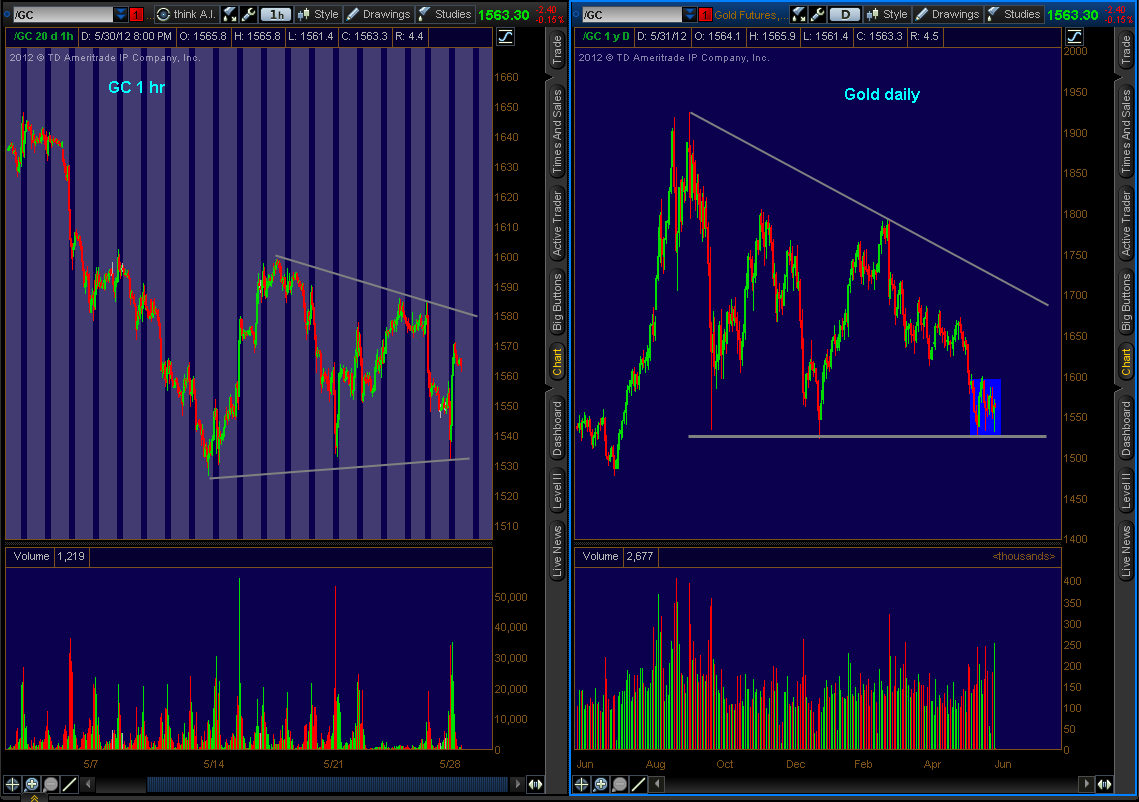Toggle the scale curve icon on left chart

pos(505,36)
